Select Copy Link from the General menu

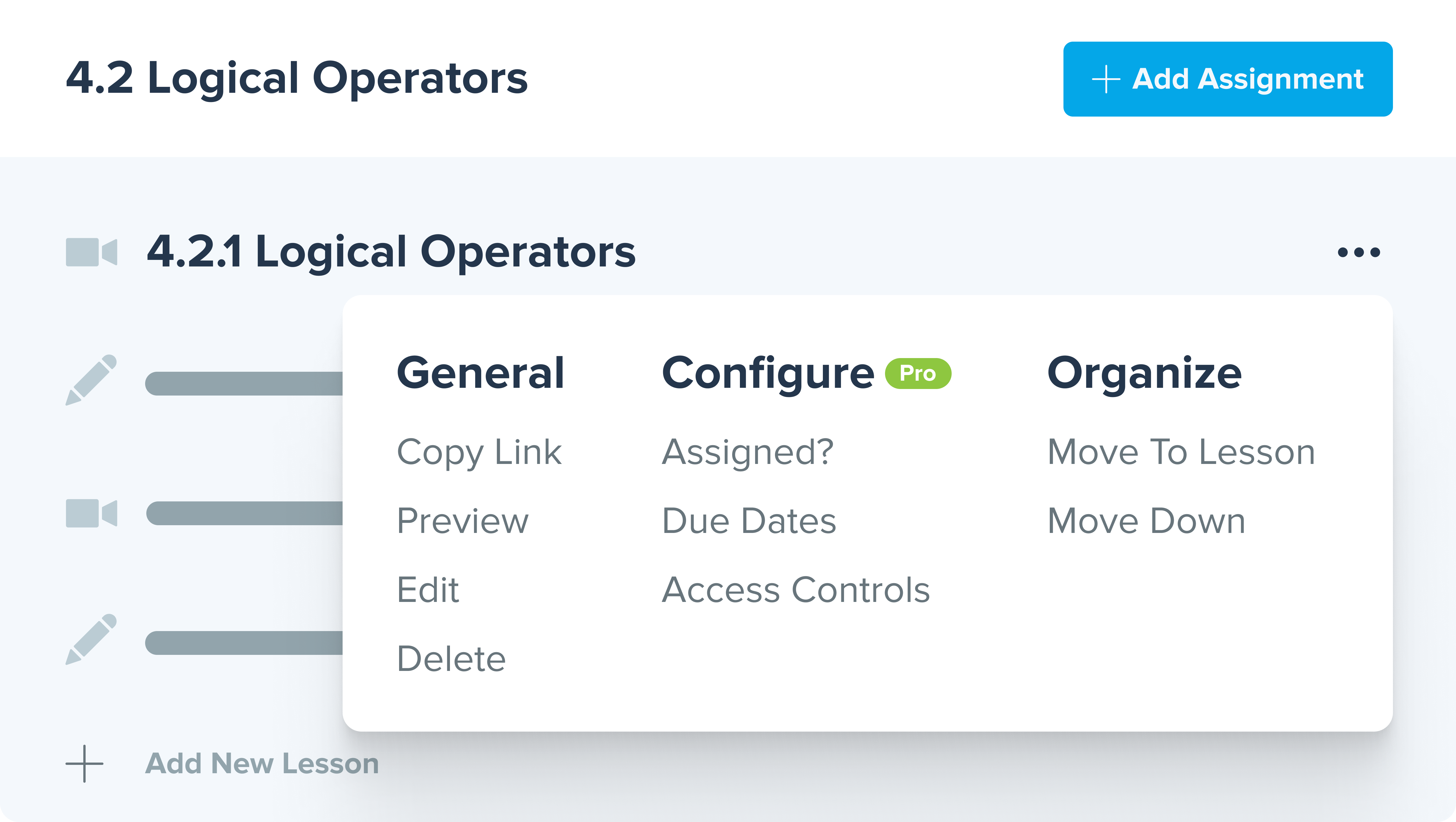(479, 452)
